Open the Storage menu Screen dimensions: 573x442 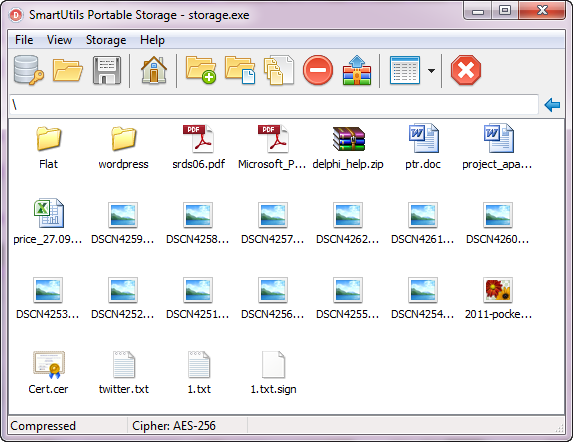[106, 40]
